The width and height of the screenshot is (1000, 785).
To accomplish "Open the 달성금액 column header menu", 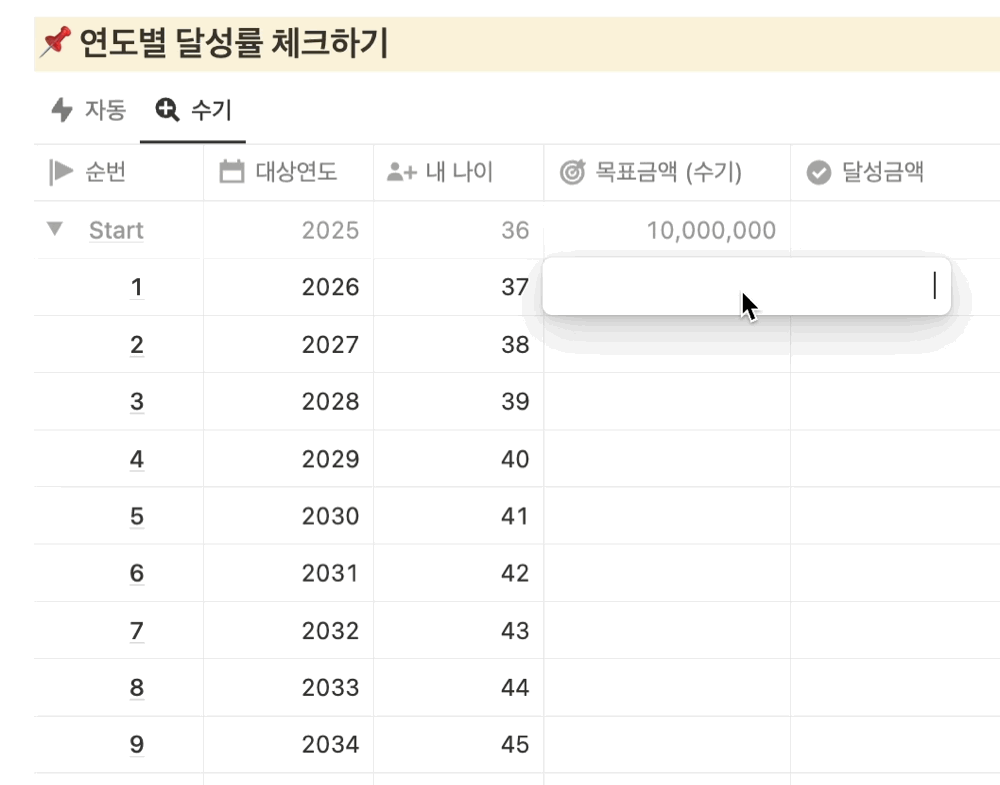I will pyautogui.click(x=895, y=172).
